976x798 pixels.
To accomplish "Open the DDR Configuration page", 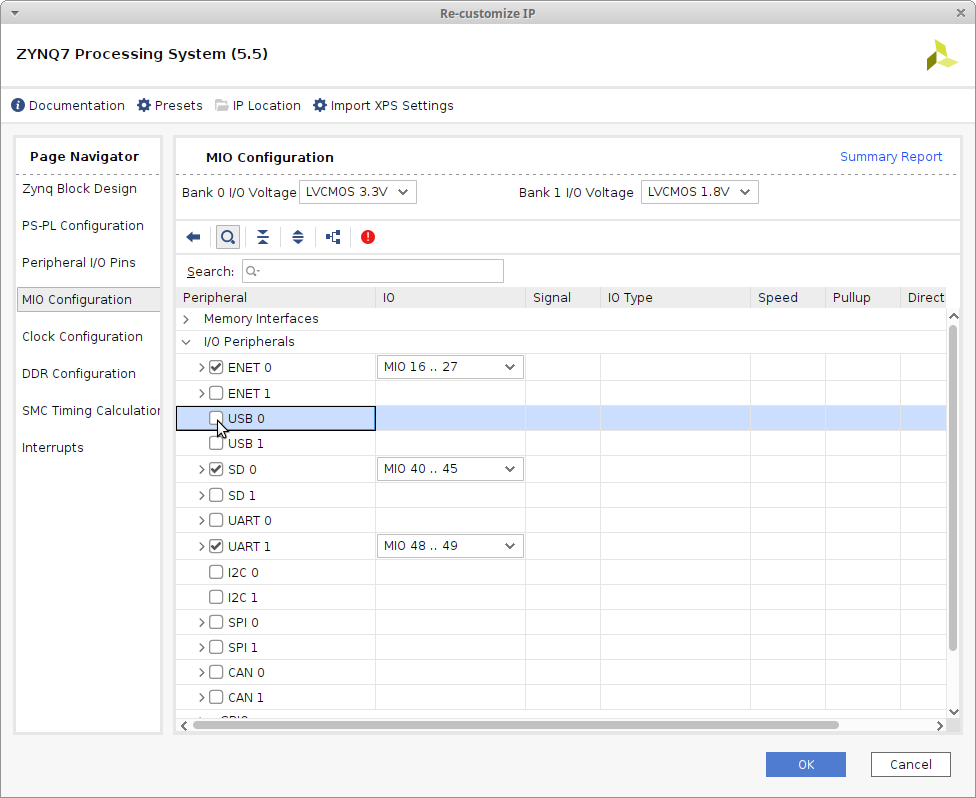I will [x=79, y=373].
